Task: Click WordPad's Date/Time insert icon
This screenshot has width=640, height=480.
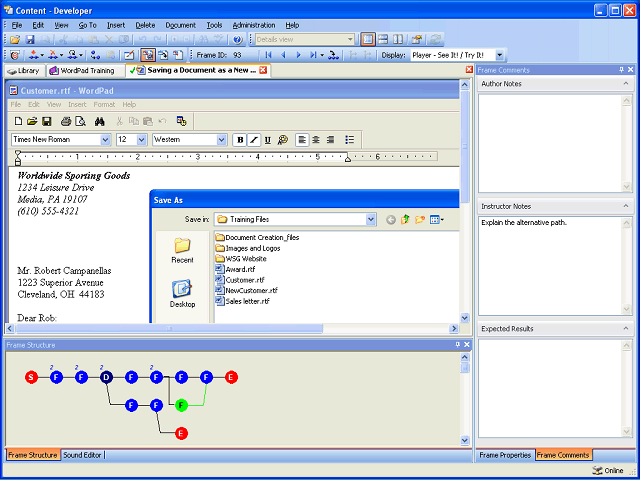Action: point(182,121)
